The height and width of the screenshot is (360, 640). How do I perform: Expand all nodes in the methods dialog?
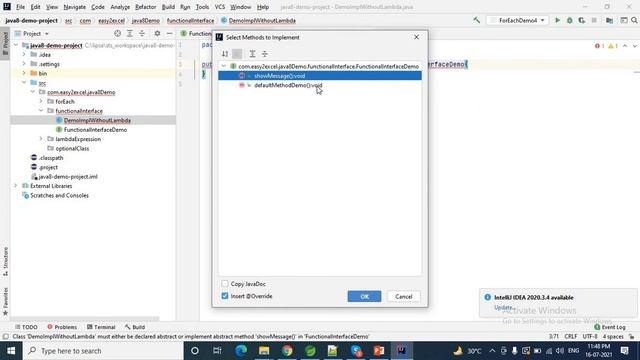tap(252, 54)
